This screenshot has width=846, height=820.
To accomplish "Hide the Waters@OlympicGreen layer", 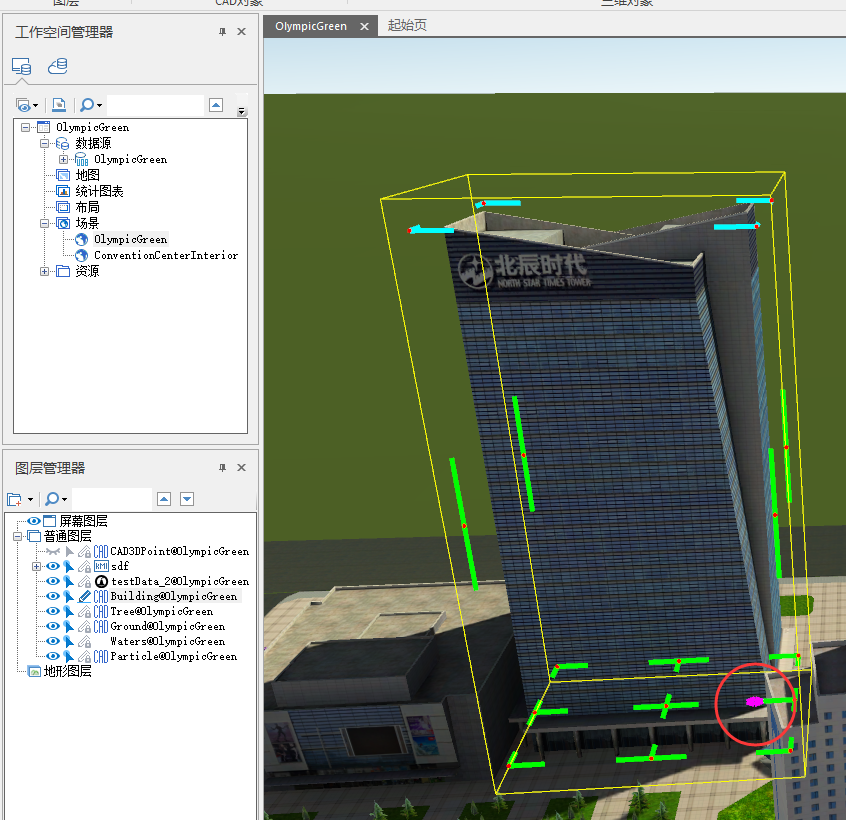I will pos(53,641).
